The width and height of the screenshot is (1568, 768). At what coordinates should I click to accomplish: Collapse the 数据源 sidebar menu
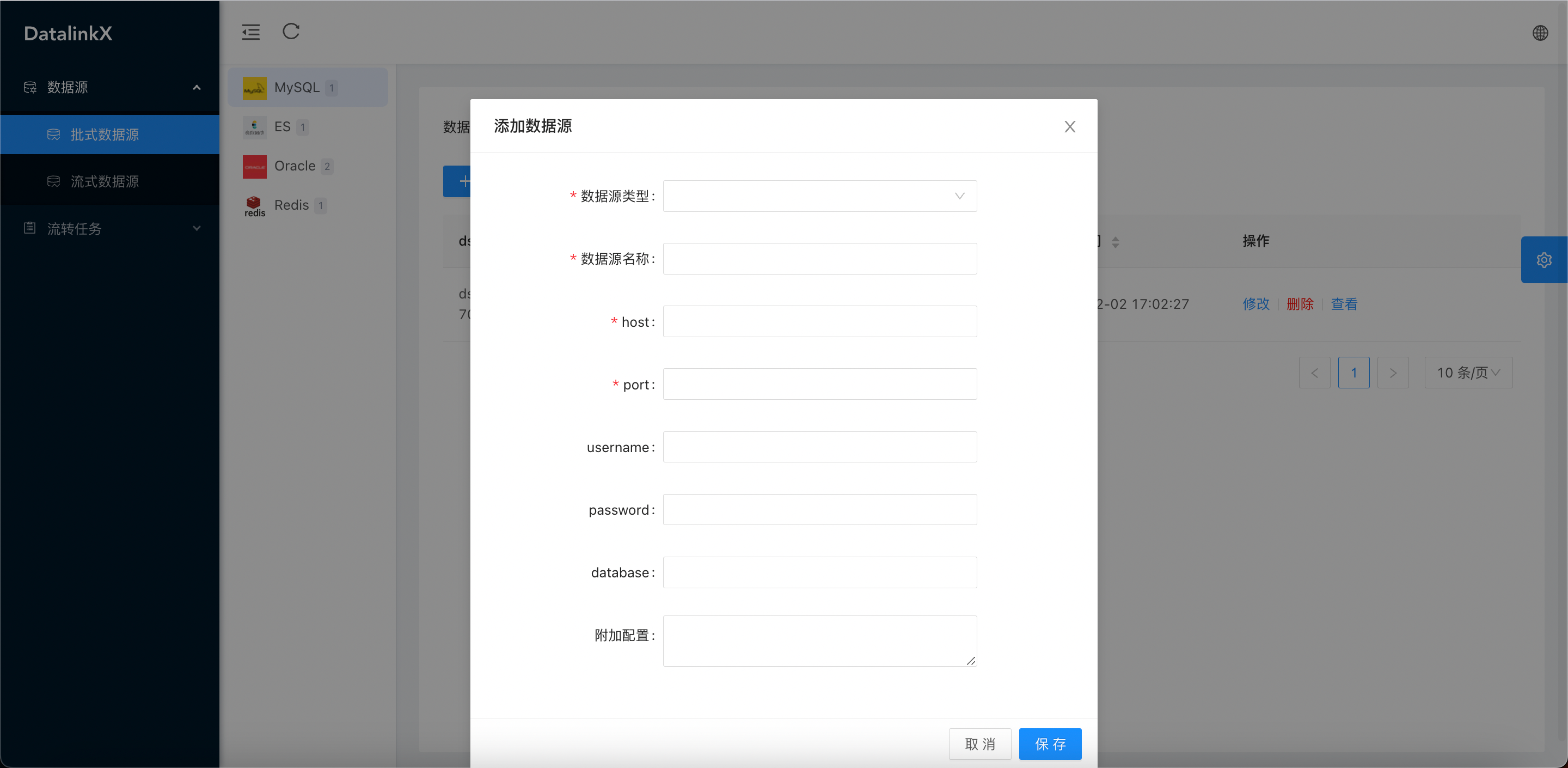pos(109,88)
